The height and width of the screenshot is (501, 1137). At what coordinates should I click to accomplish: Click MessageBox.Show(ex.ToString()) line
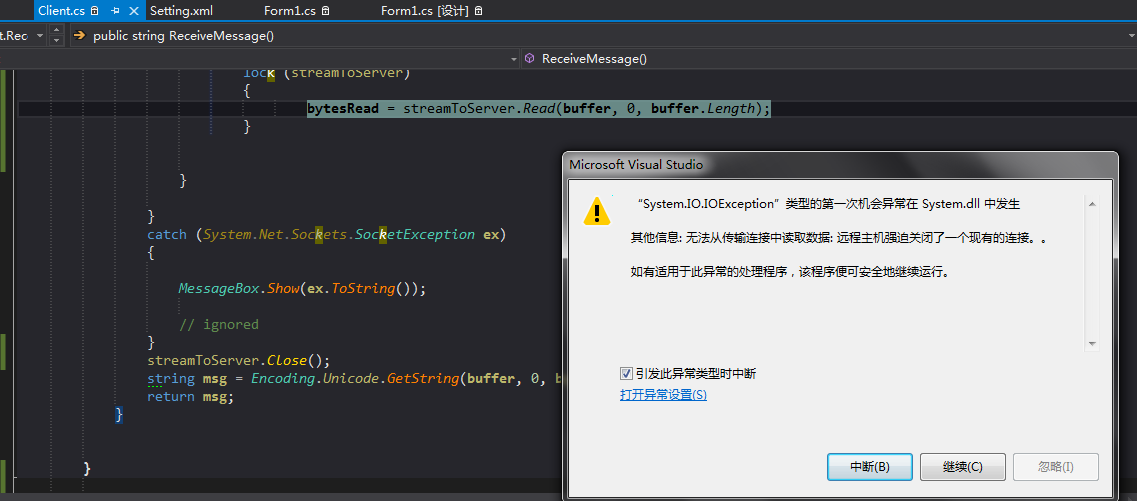302,289
